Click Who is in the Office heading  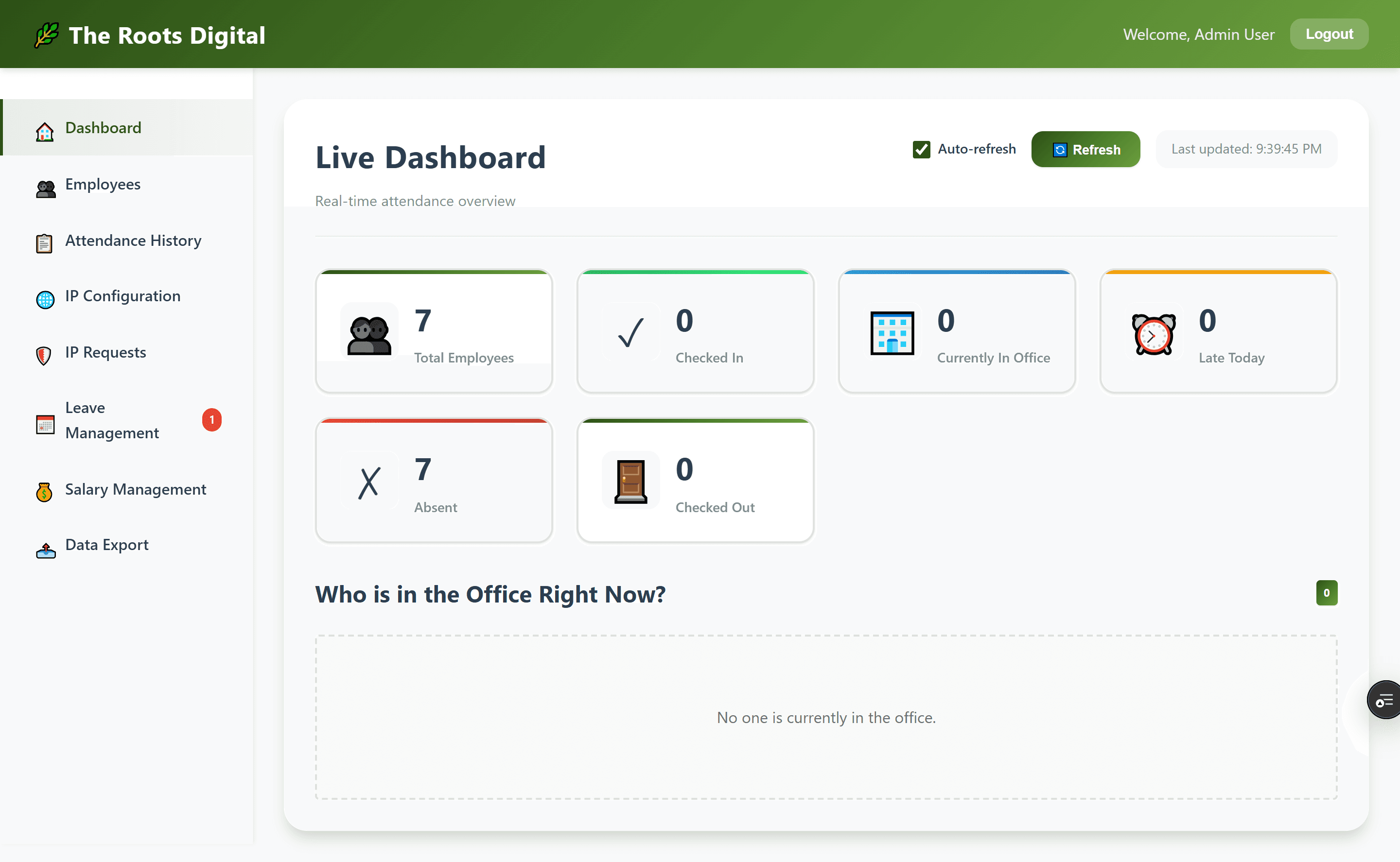coord(490,595)
